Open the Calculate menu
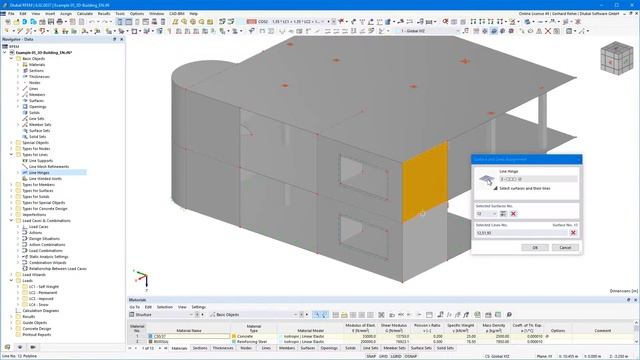This screenshot has width=640, height=360. point(84,13)
